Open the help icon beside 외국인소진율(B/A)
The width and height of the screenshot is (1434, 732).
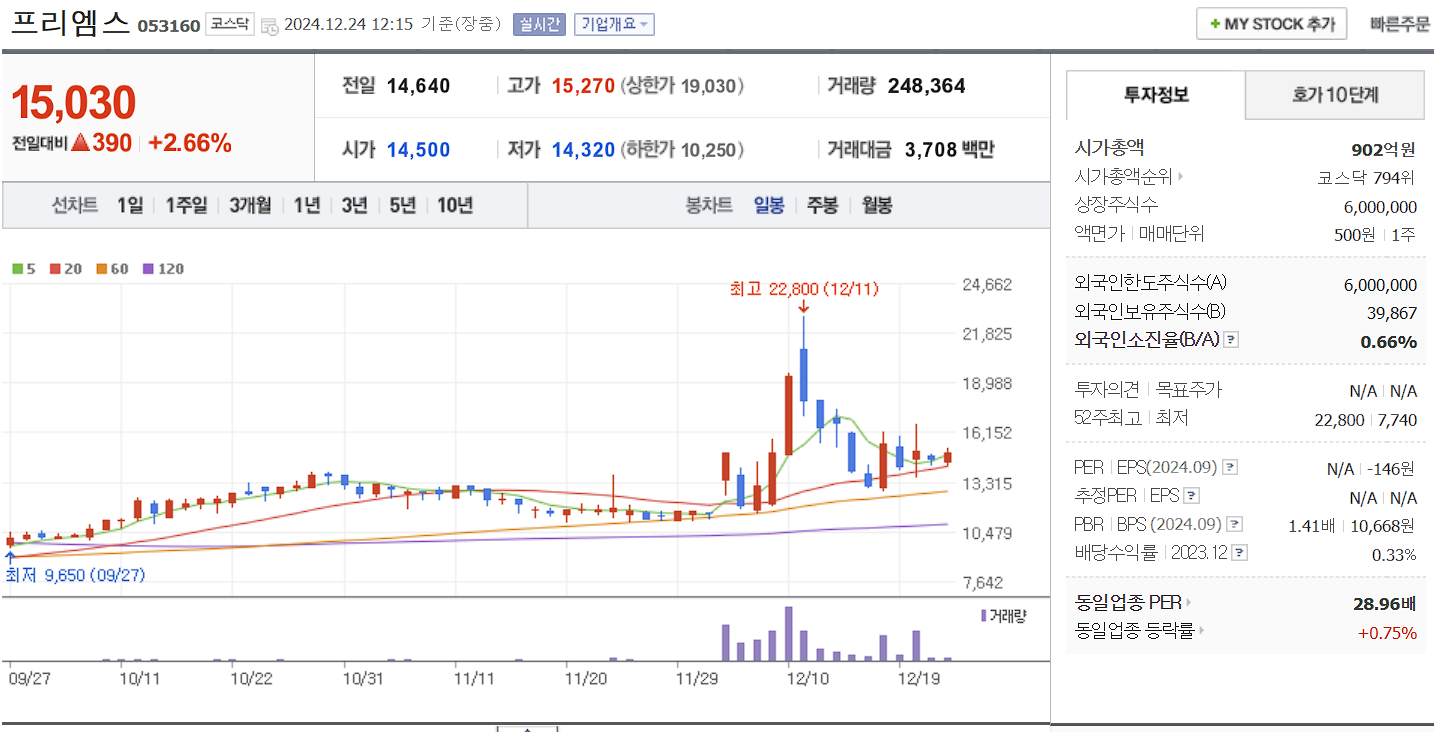point(1230,339)
